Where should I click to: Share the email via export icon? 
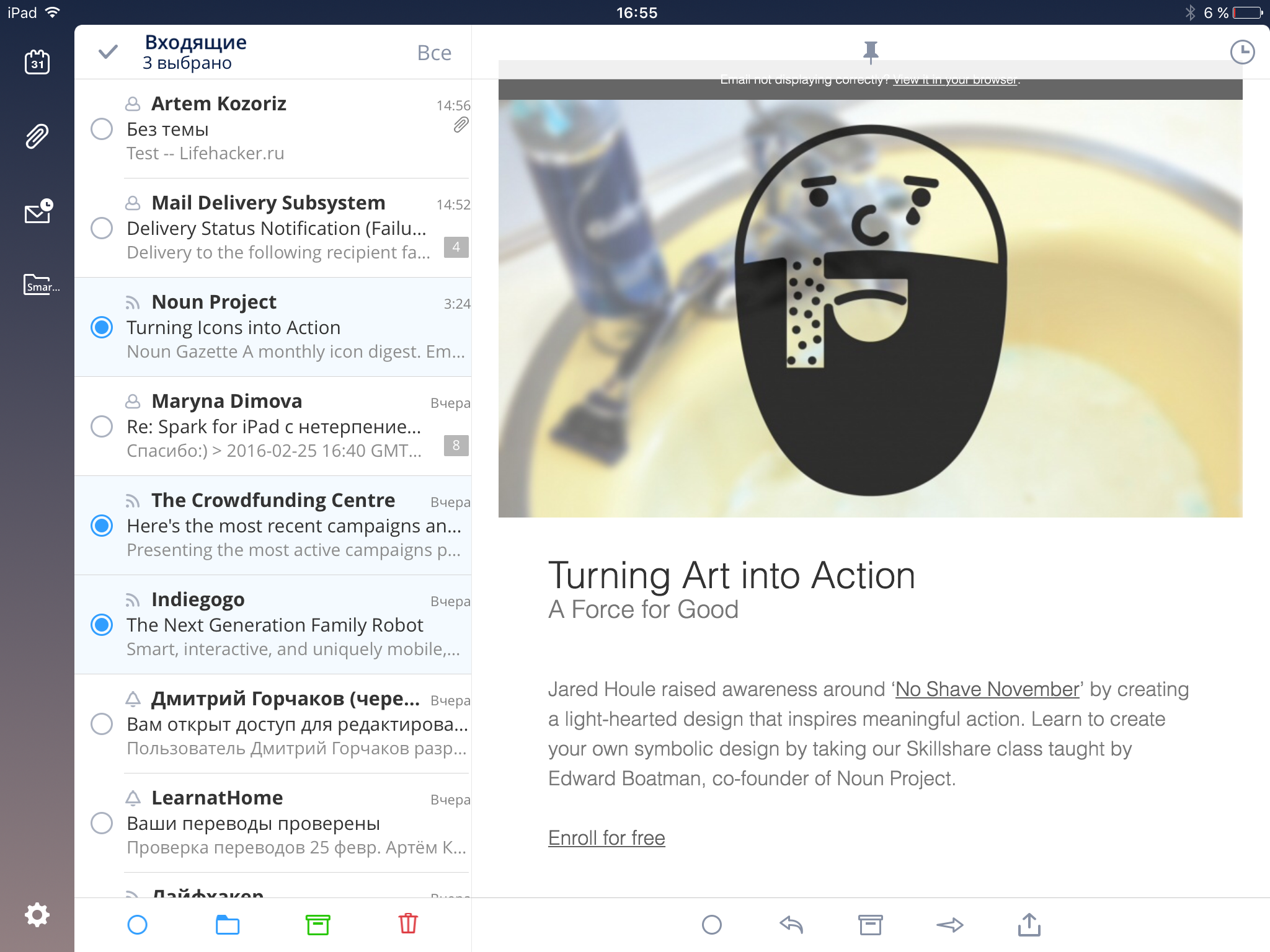[1029, 924]
